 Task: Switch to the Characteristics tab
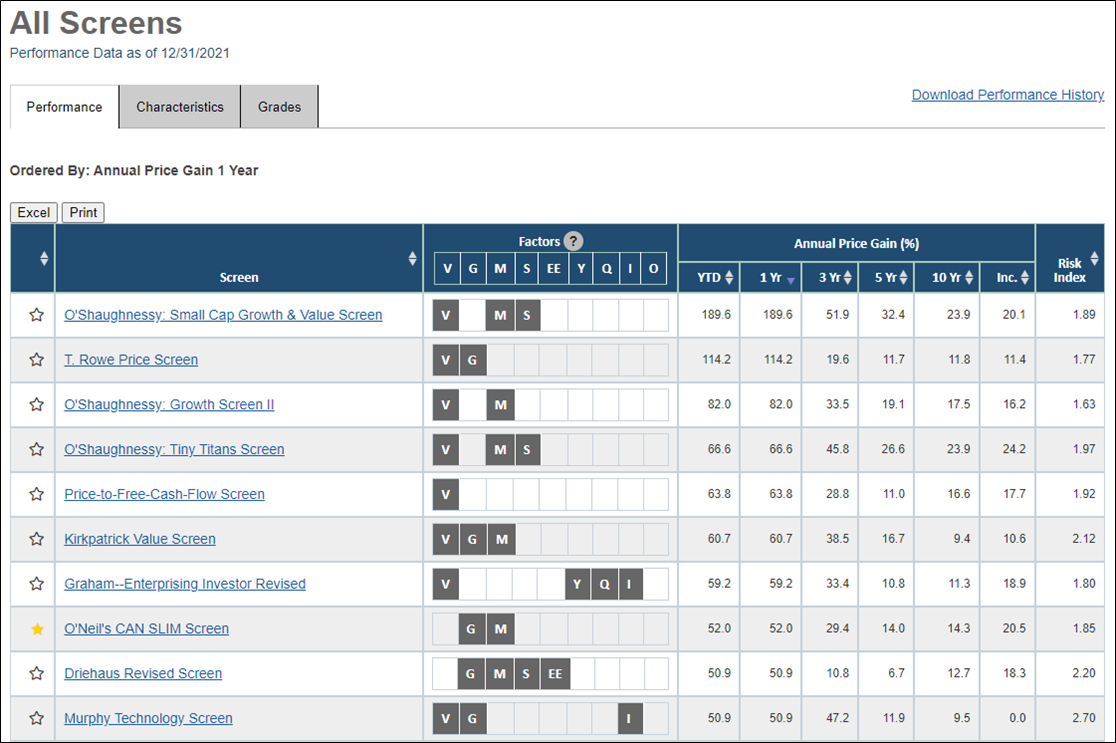(180, 107)
